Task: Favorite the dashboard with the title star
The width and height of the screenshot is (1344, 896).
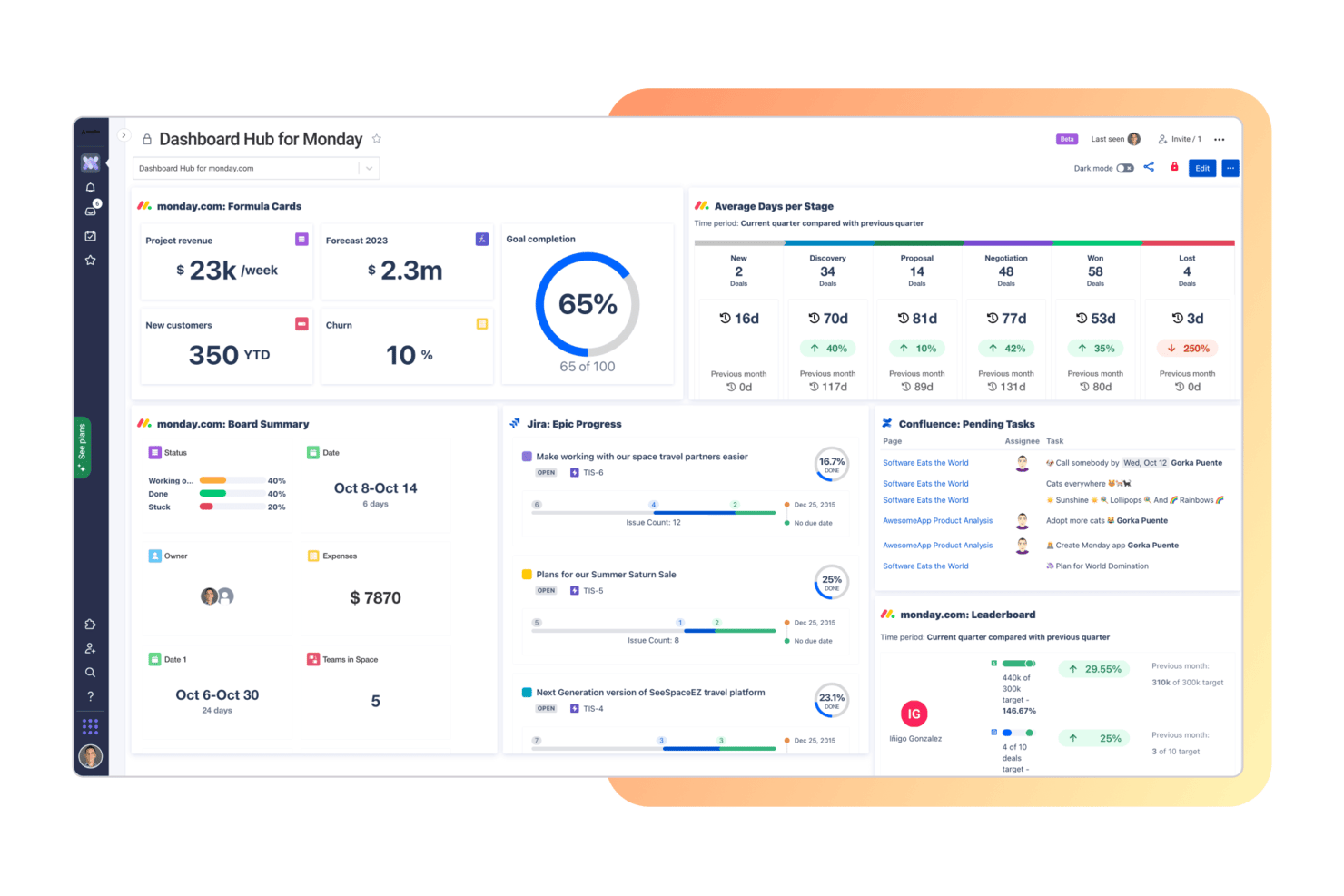Action: click(x=377, y=139)
